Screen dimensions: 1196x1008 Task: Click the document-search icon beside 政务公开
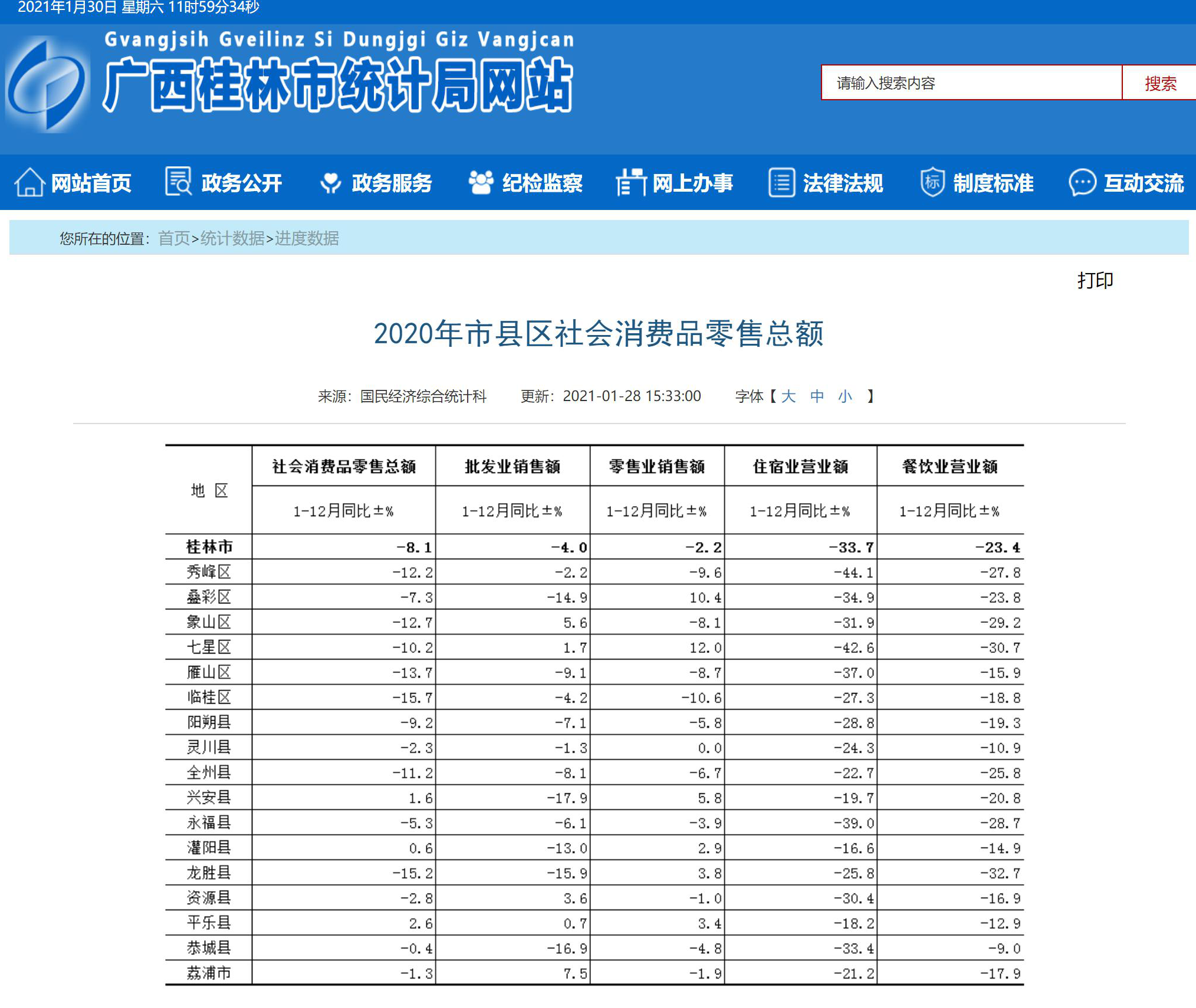tap(178, 182)
